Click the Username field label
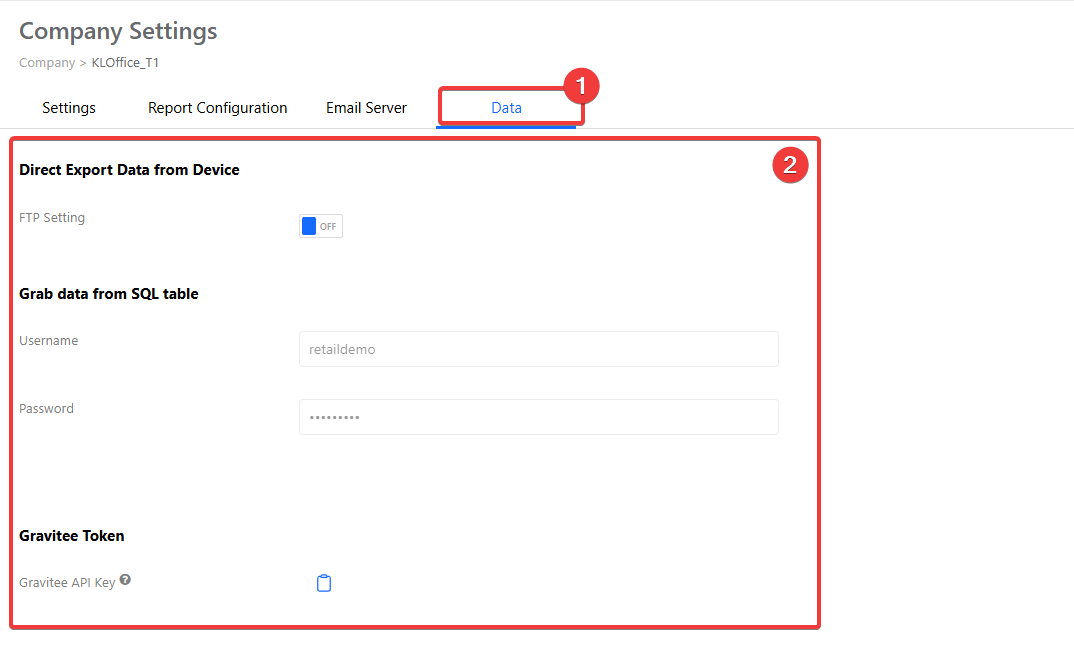The image size is (1074, 656). pos(49,341)
